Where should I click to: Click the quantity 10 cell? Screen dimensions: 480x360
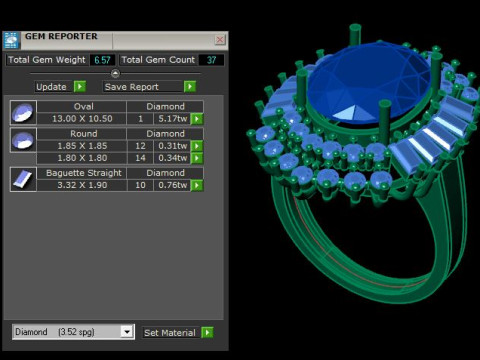[x=140, y=185]
